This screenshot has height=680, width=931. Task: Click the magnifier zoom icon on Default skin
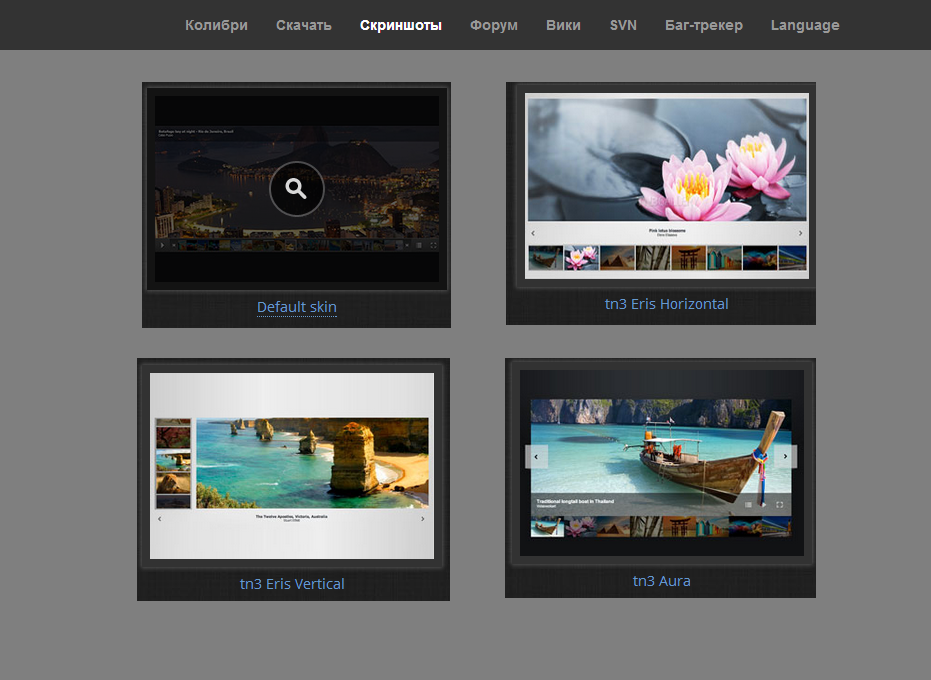coord(296,188)
